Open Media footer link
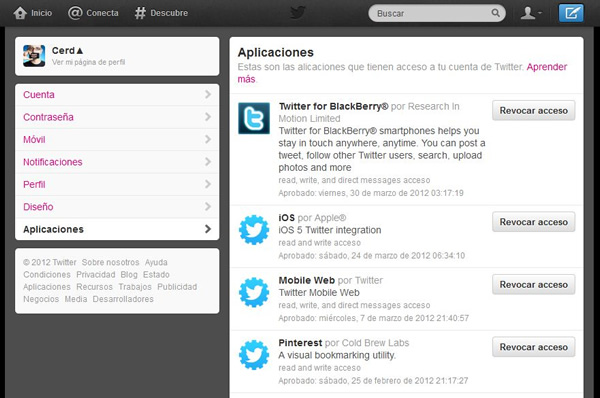 (76, 299)
